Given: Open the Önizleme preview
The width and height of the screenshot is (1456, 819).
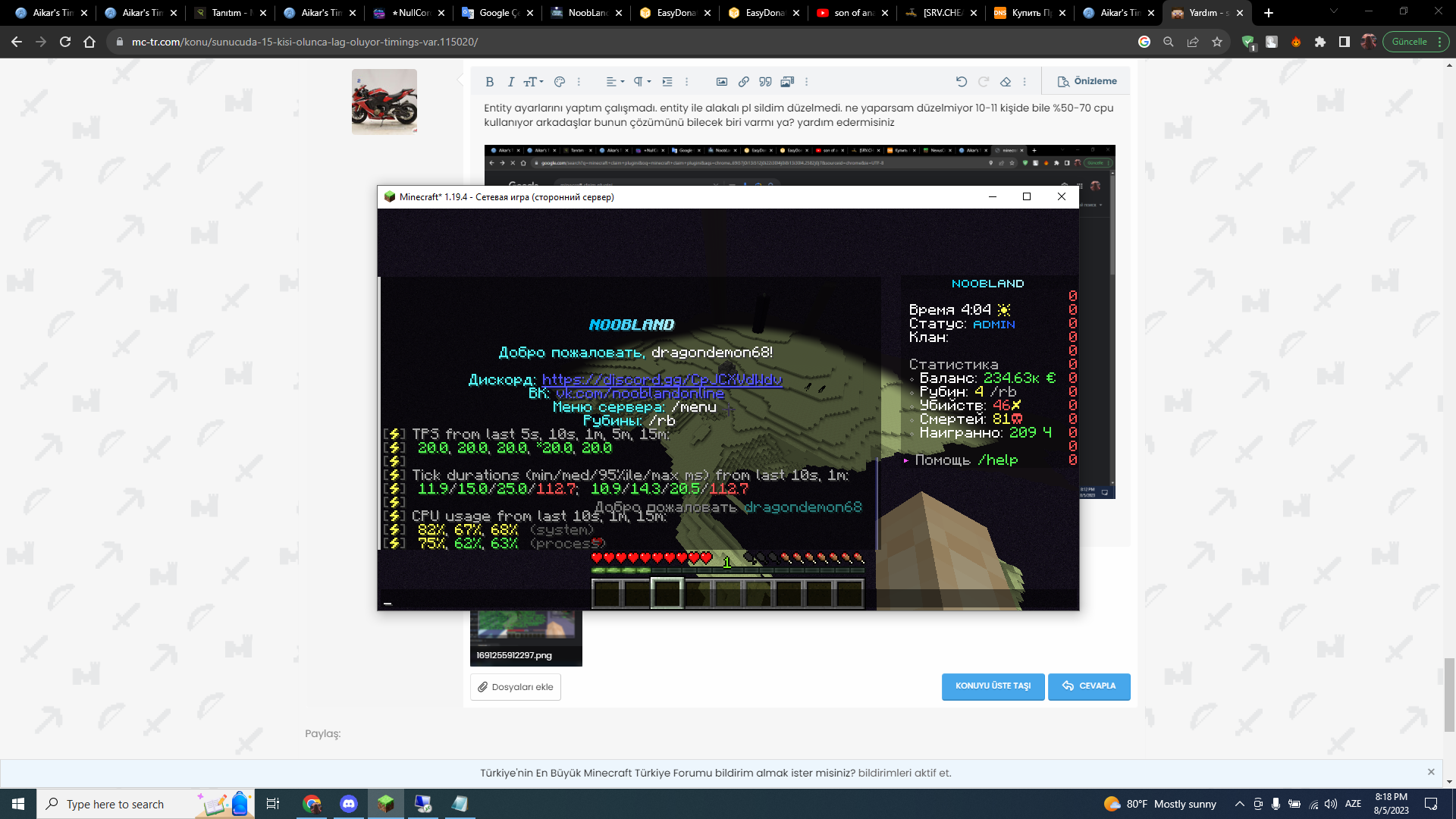Looking at the screenshot, I should [1087, 81].
